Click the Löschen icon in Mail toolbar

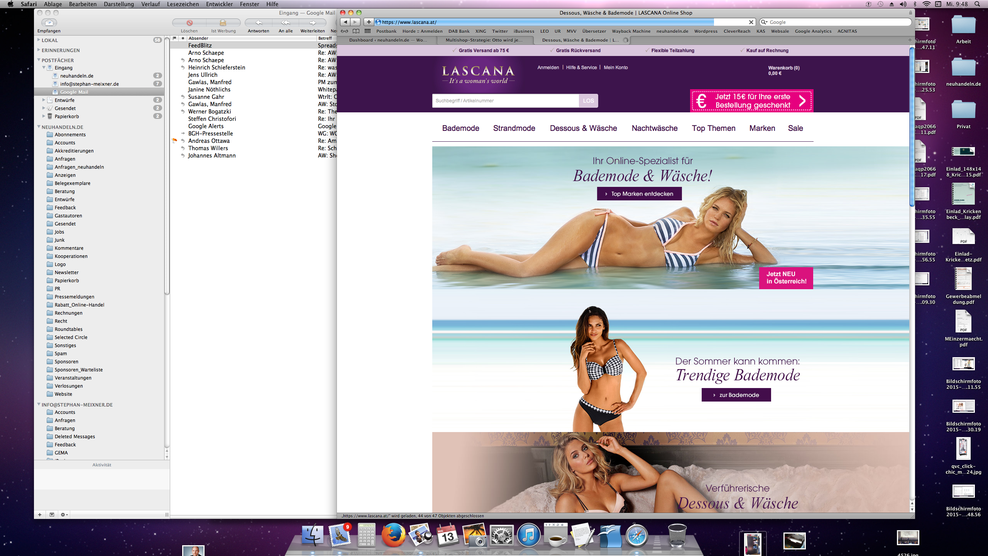[x=189, y=23]
